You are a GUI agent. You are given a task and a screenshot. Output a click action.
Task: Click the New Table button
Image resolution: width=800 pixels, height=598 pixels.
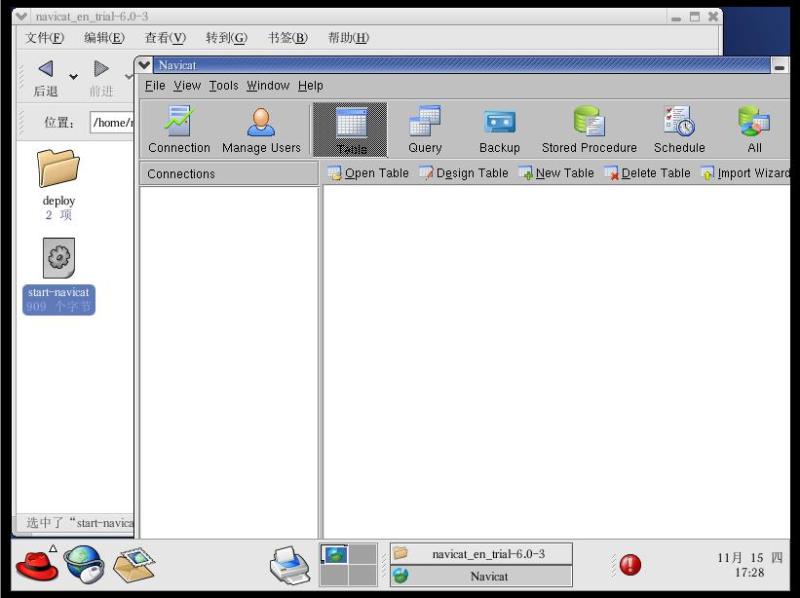point(556,173)
